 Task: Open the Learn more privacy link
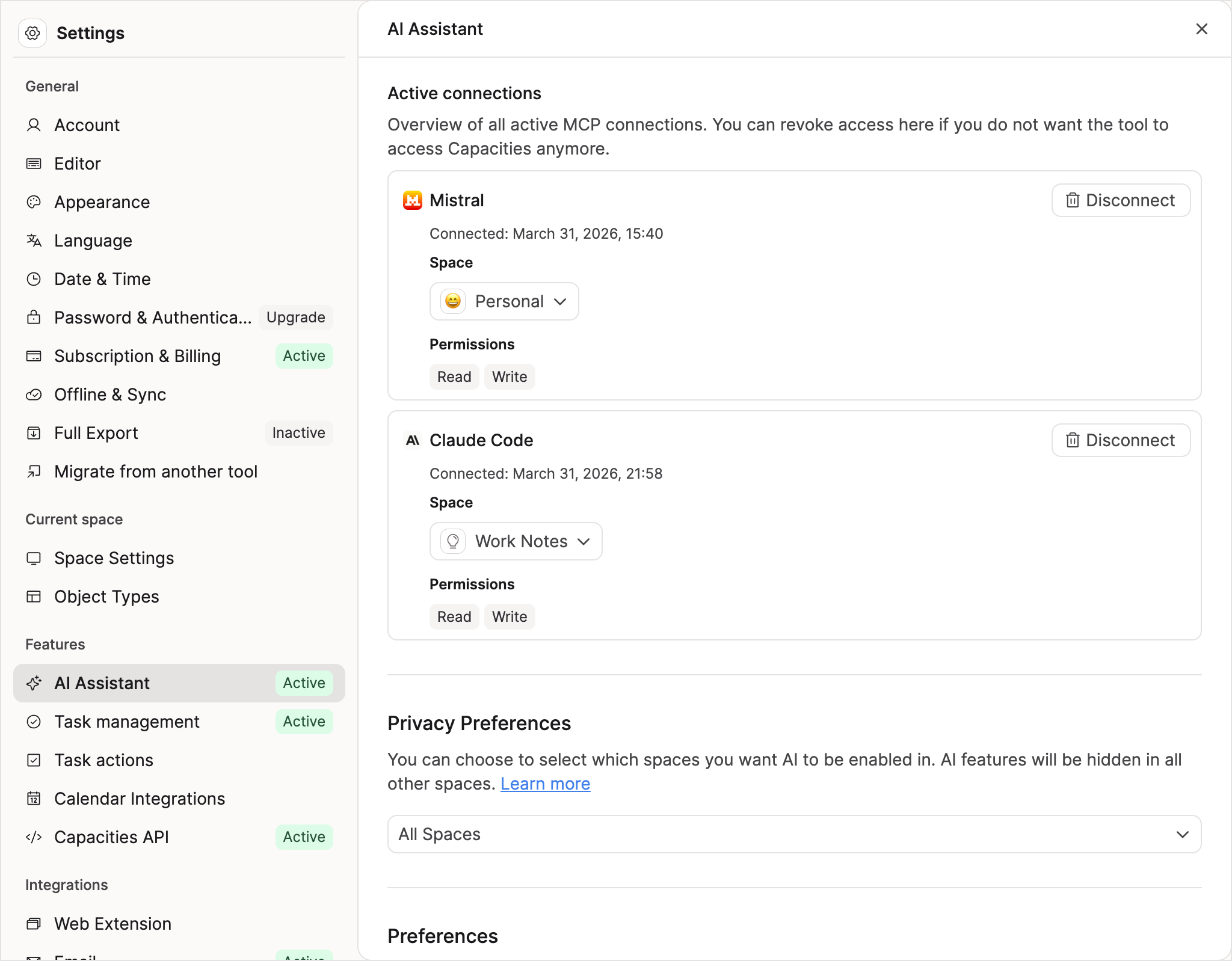click(545, 784)
